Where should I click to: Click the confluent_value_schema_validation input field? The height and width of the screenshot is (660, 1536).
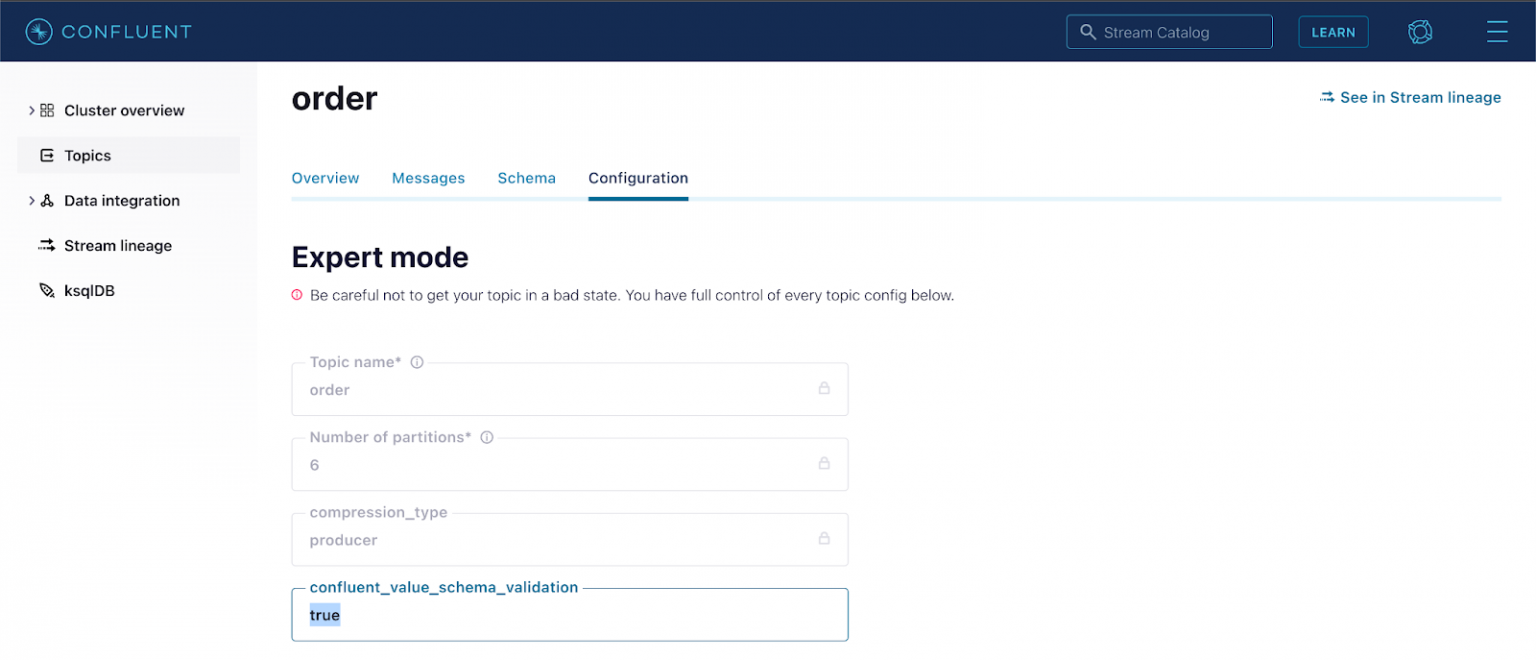[570, 616]
